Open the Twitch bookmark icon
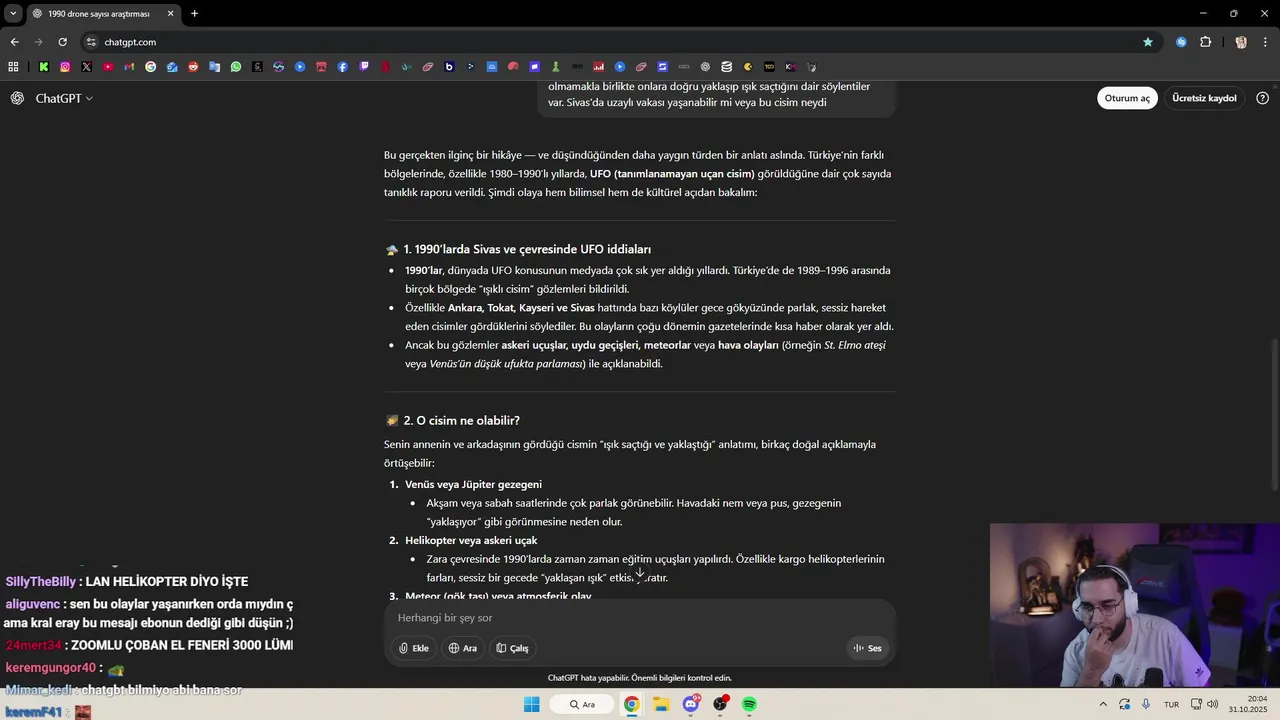Viewport: 1280px width, 720px height. click(364, 67)
